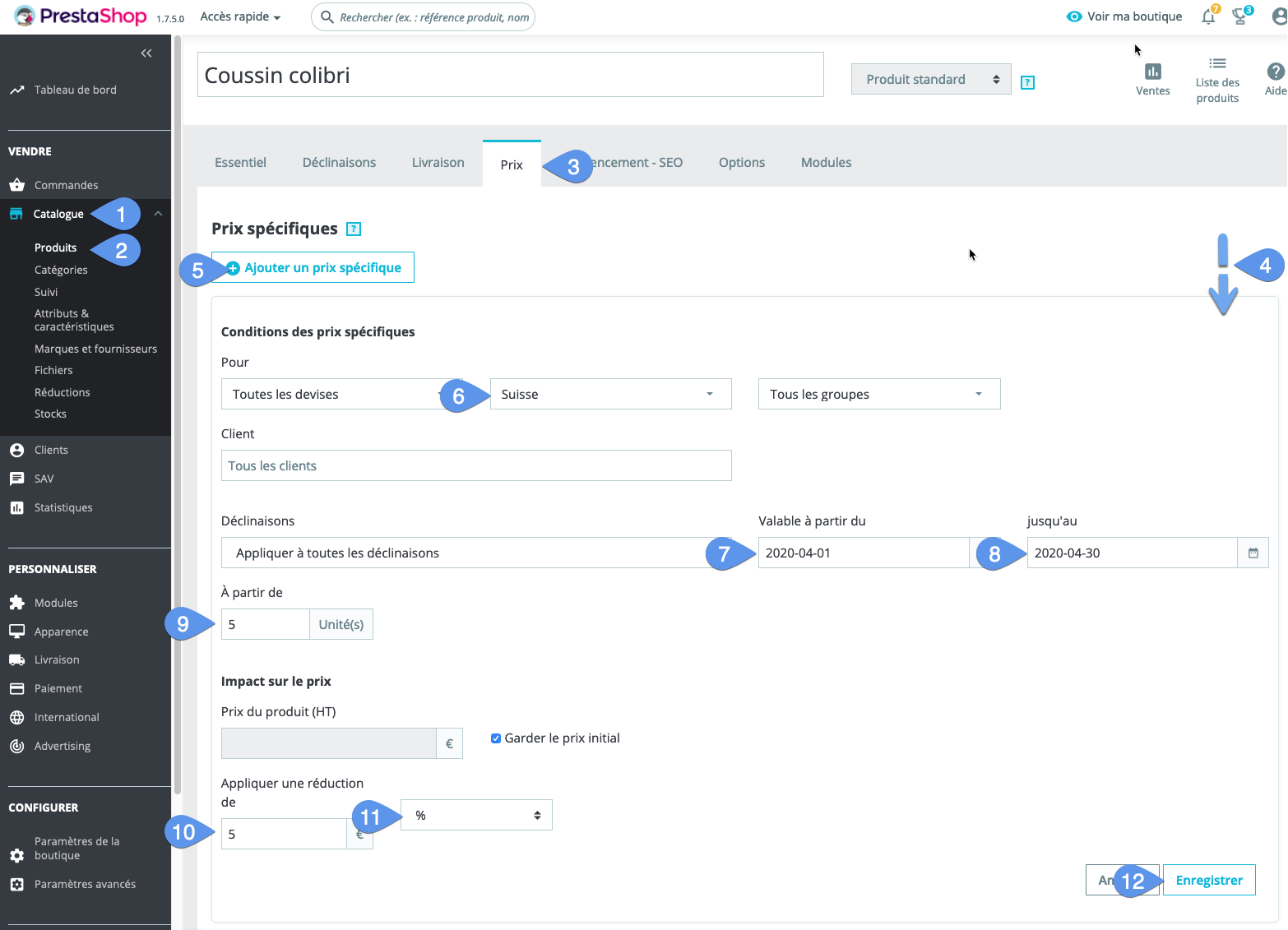Open the Produit standard type selector

[x=930, y=80]
